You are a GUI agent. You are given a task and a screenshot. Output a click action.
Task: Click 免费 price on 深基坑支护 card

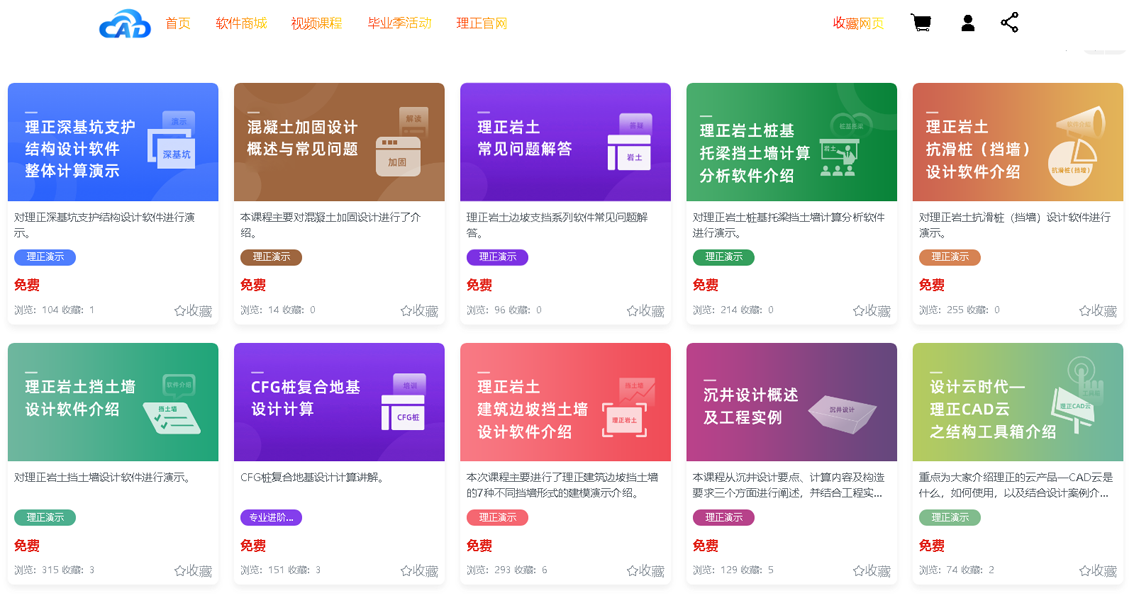[x=27, y=285]
